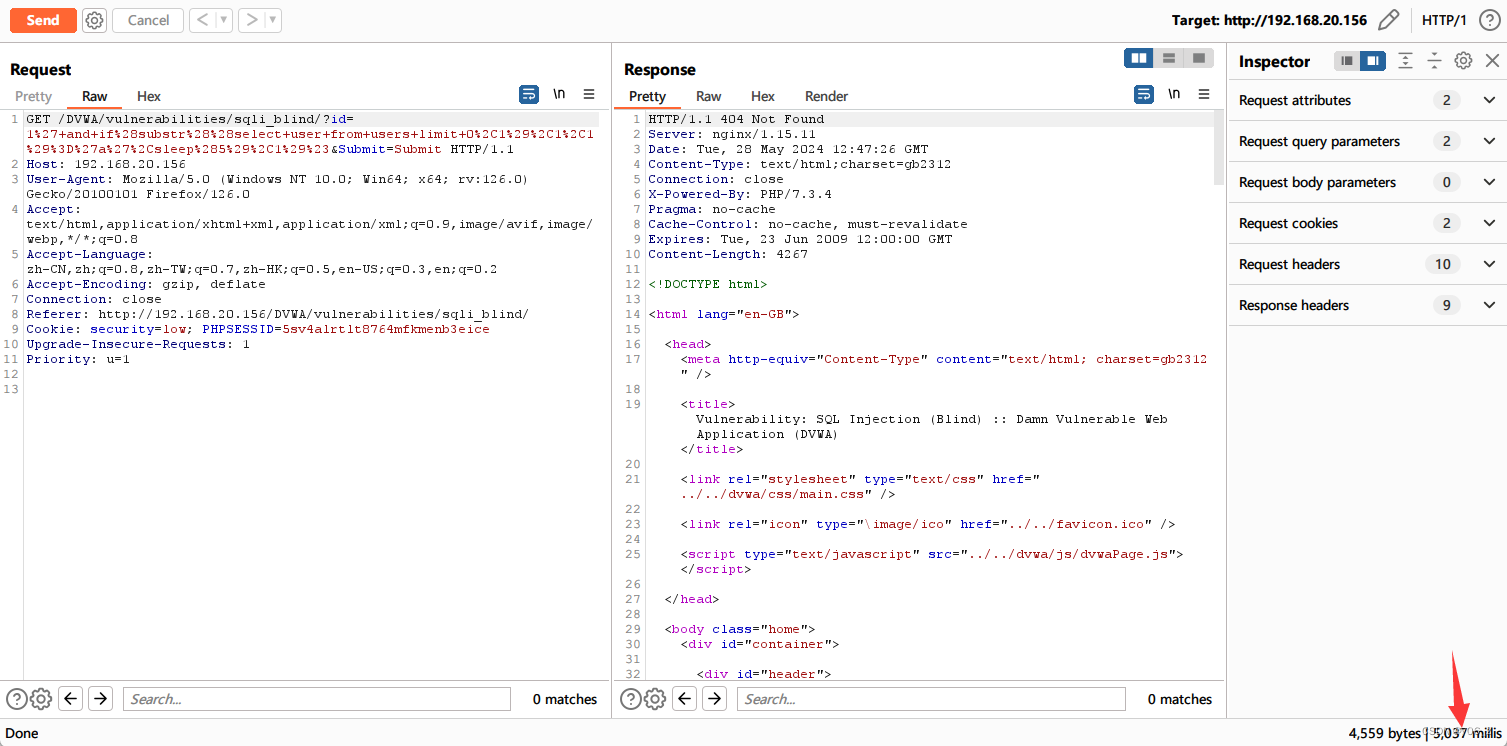Click the Response vertical scrollbar
Viewport: 1507px width, 746px height.
click(1219, 148)
